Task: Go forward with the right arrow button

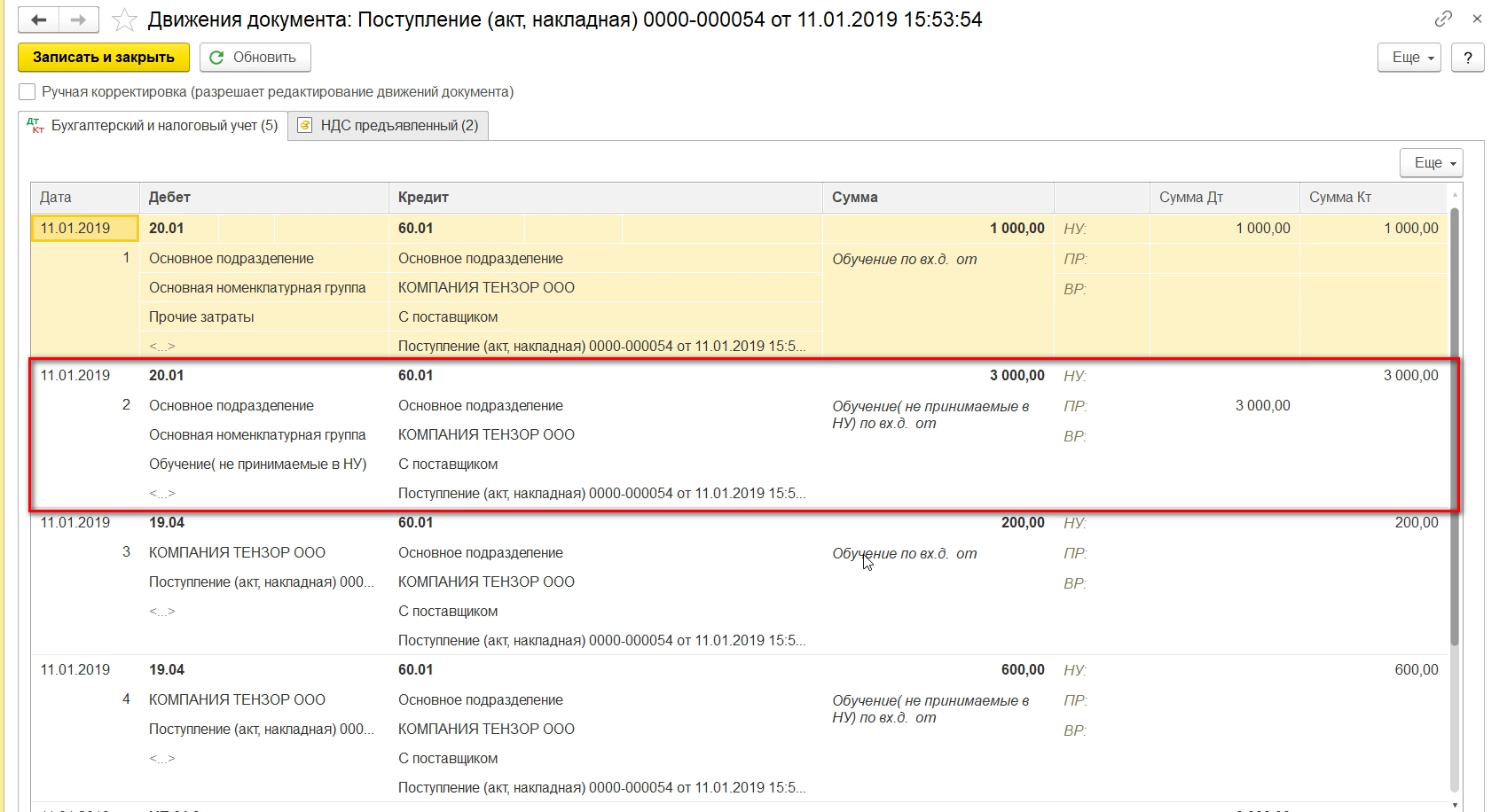Action: (79, 20)
